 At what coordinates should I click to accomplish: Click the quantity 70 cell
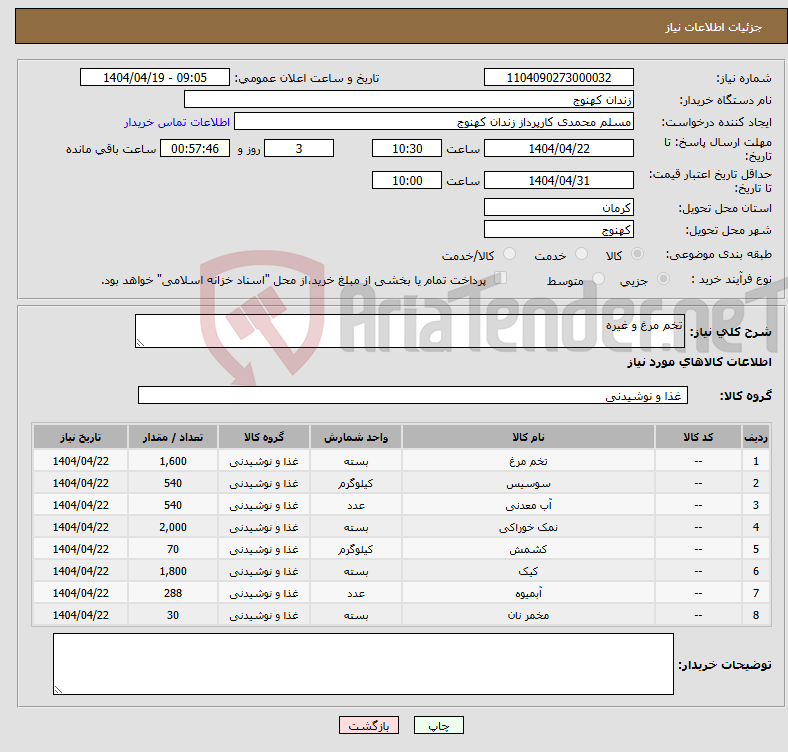(173, 549)
